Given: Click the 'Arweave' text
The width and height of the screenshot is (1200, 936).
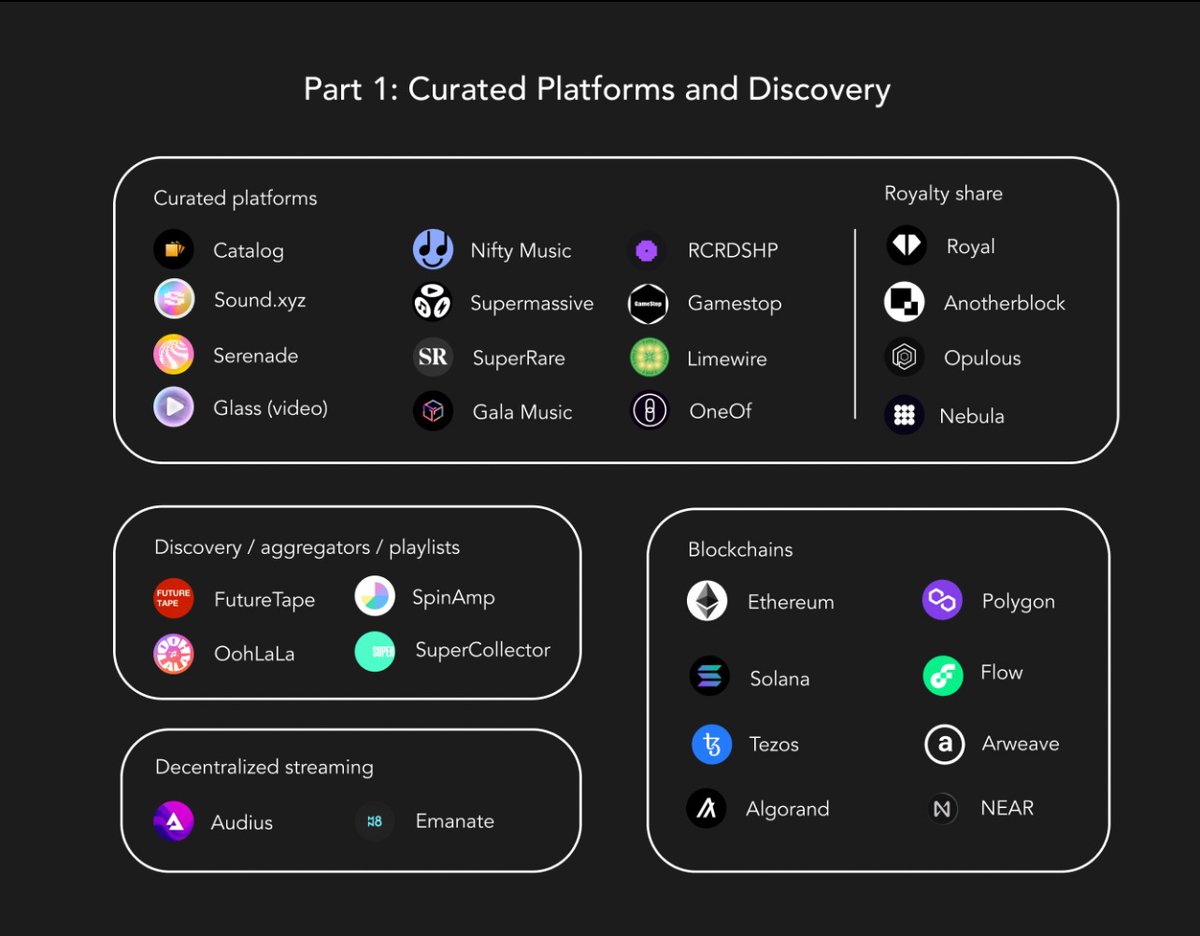Looking at the screenshot, I should (1020, 744).
